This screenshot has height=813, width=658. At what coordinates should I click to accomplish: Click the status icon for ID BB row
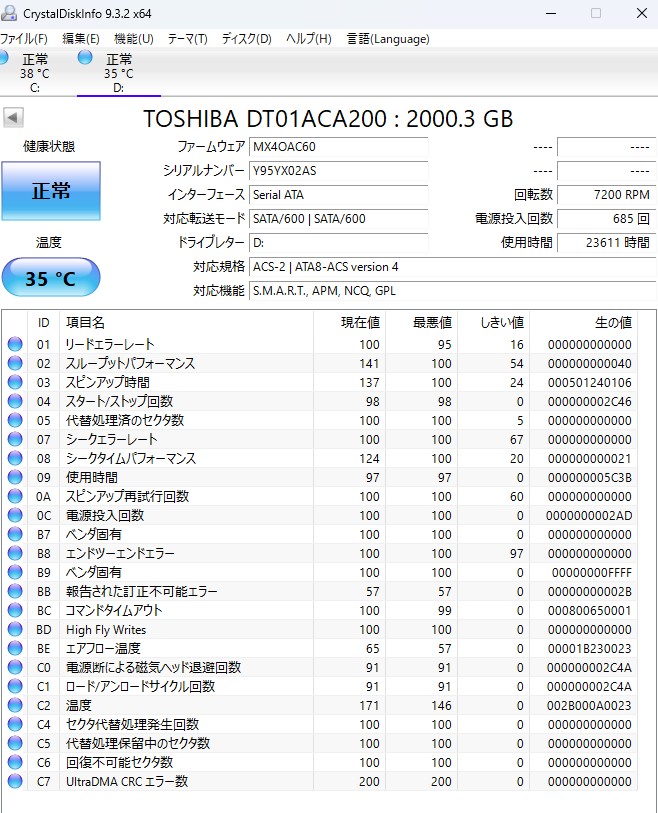tap(15, 591)
